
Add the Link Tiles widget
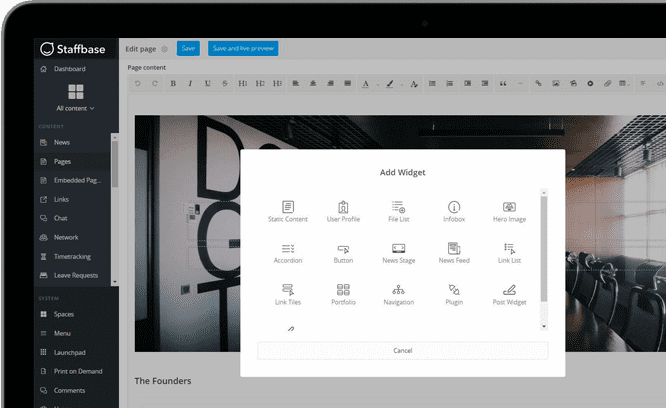tap(288, 295)
